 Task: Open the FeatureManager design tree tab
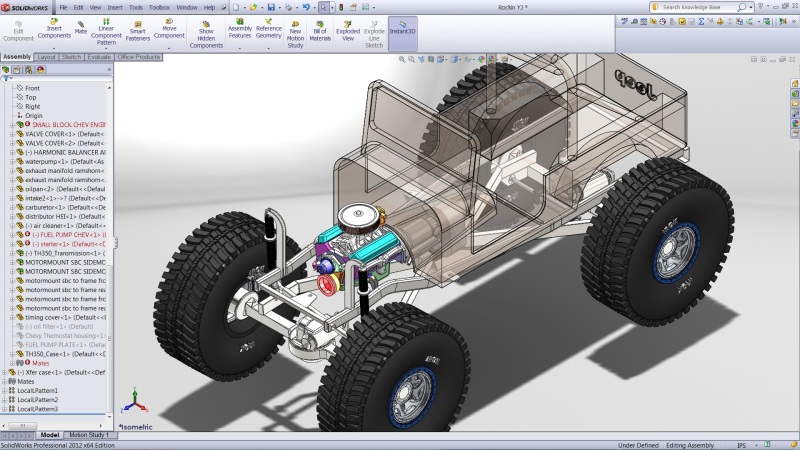(x=6, y=69)
